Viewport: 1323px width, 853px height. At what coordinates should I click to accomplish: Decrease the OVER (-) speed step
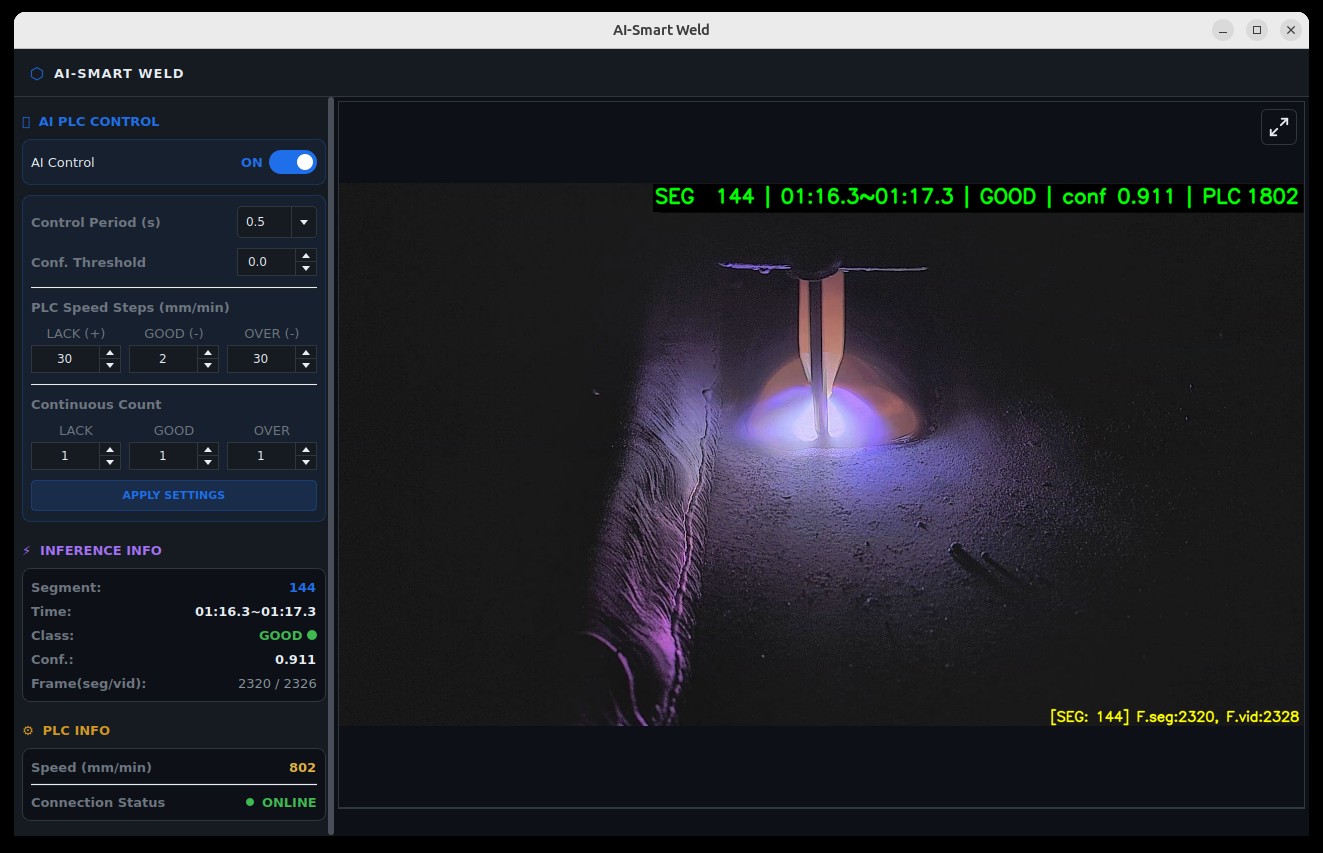[x=306, y=365]
